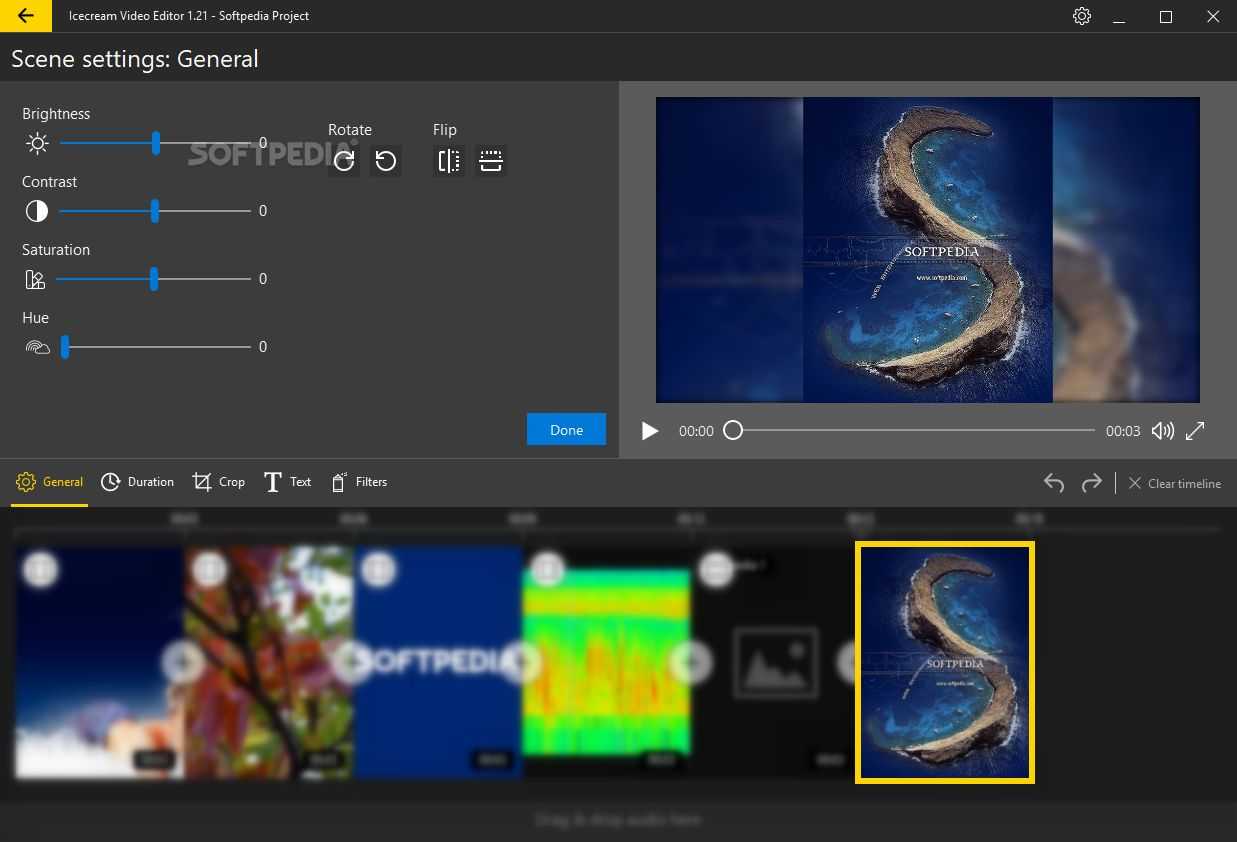Flip the scene horizontally
This screenshot has height=842, width=1237.
tap(449, 161)
